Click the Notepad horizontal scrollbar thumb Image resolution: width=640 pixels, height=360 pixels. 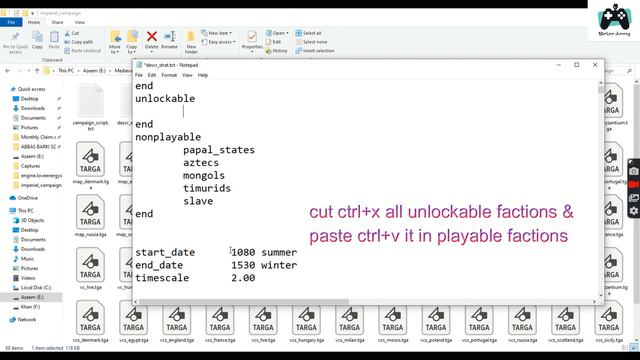click(244, 302)
